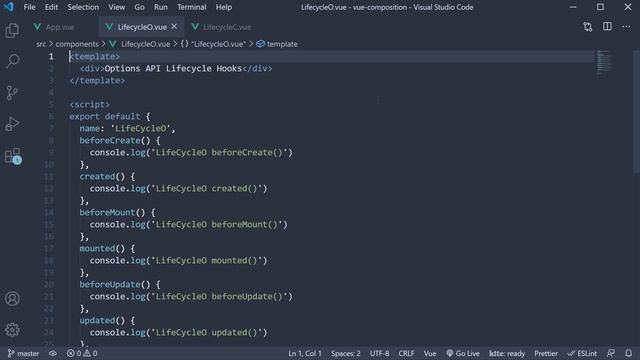Open the Terminal menu
Screen dimensions: 640x360
click(x=191, y=7)
